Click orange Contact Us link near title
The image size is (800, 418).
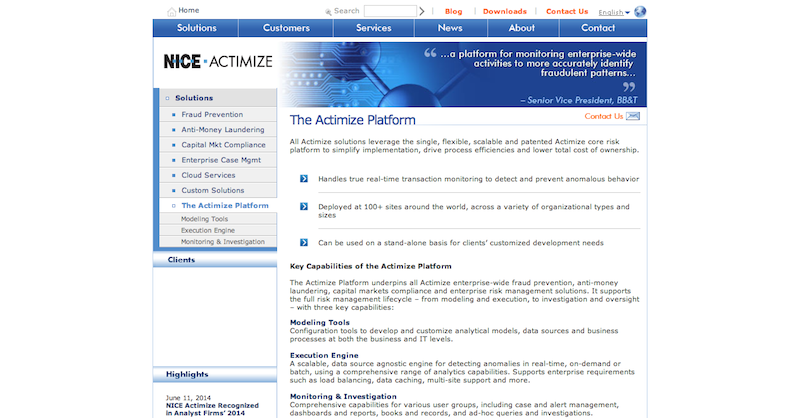604,116
